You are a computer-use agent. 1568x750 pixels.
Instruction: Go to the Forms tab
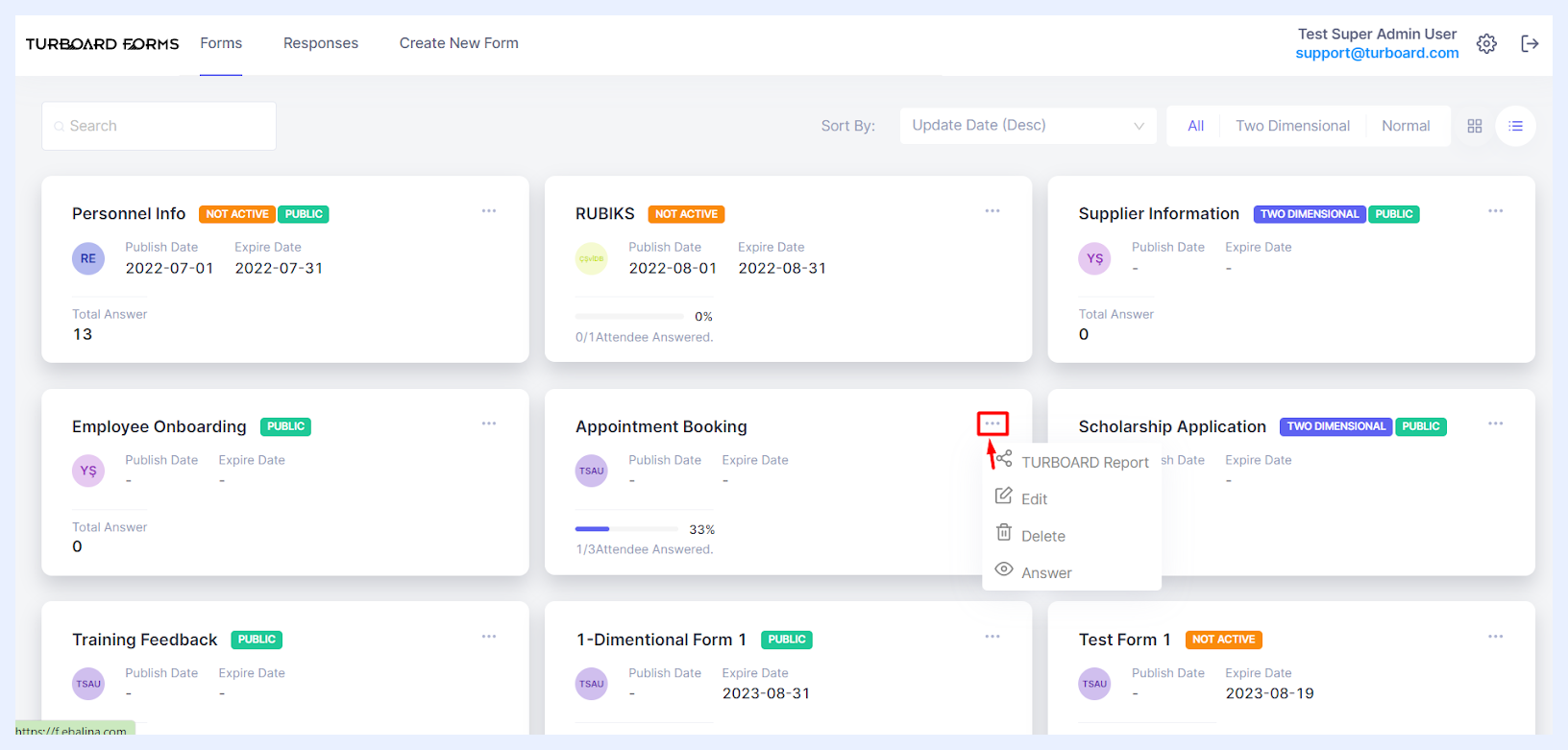pos(221,43)
